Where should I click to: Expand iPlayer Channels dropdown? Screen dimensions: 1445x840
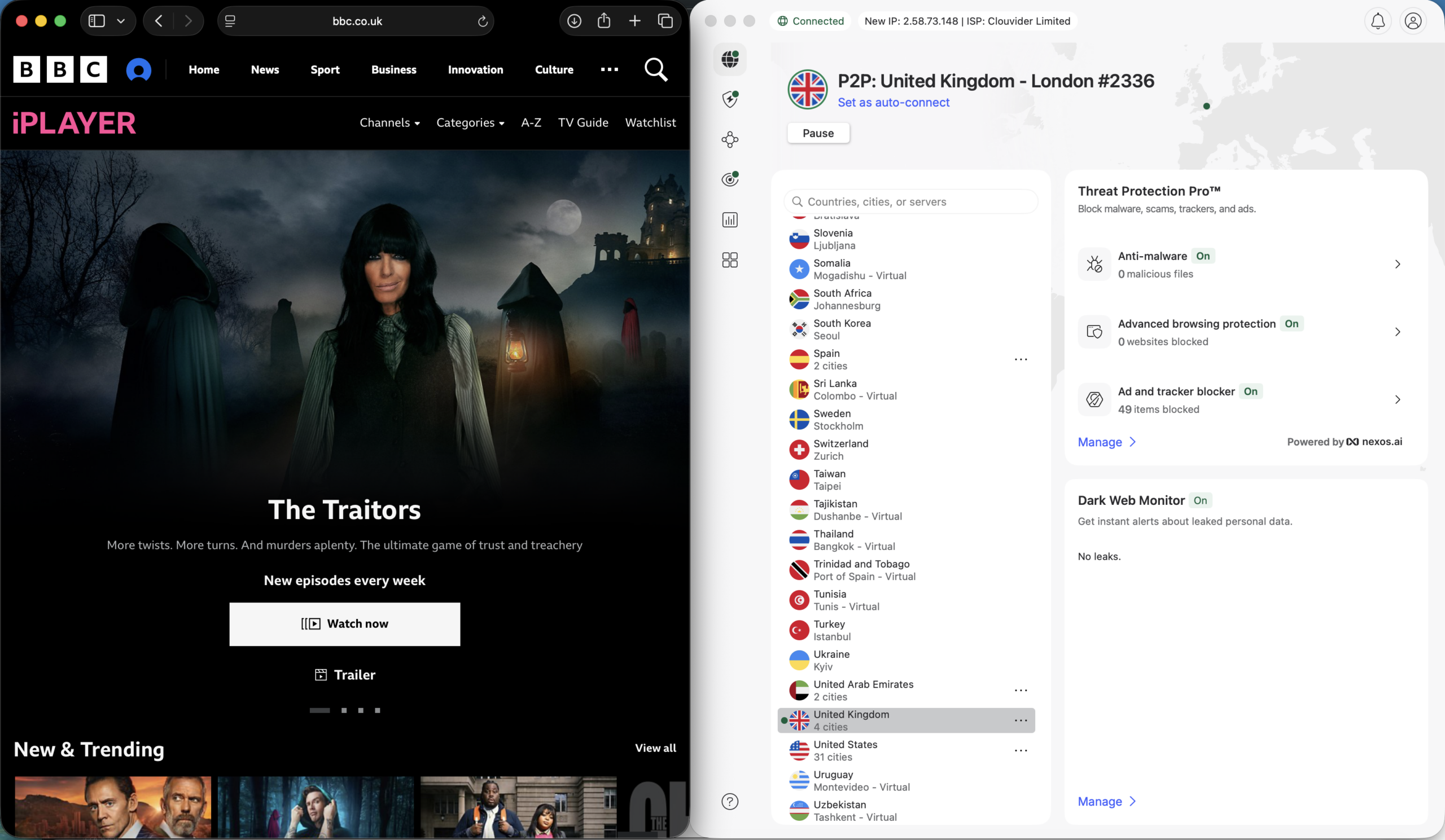tap(389, 122)
